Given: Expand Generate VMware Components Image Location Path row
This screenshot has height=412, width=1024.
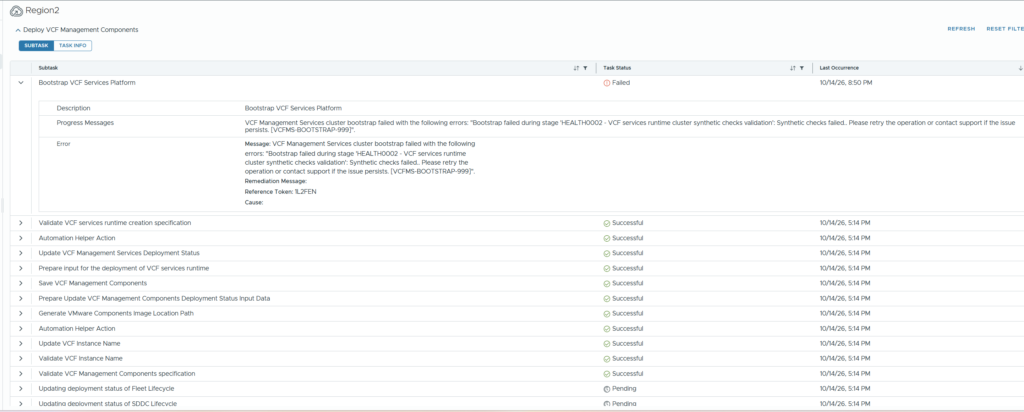Looking at the screenshot, I should [21, 313].
